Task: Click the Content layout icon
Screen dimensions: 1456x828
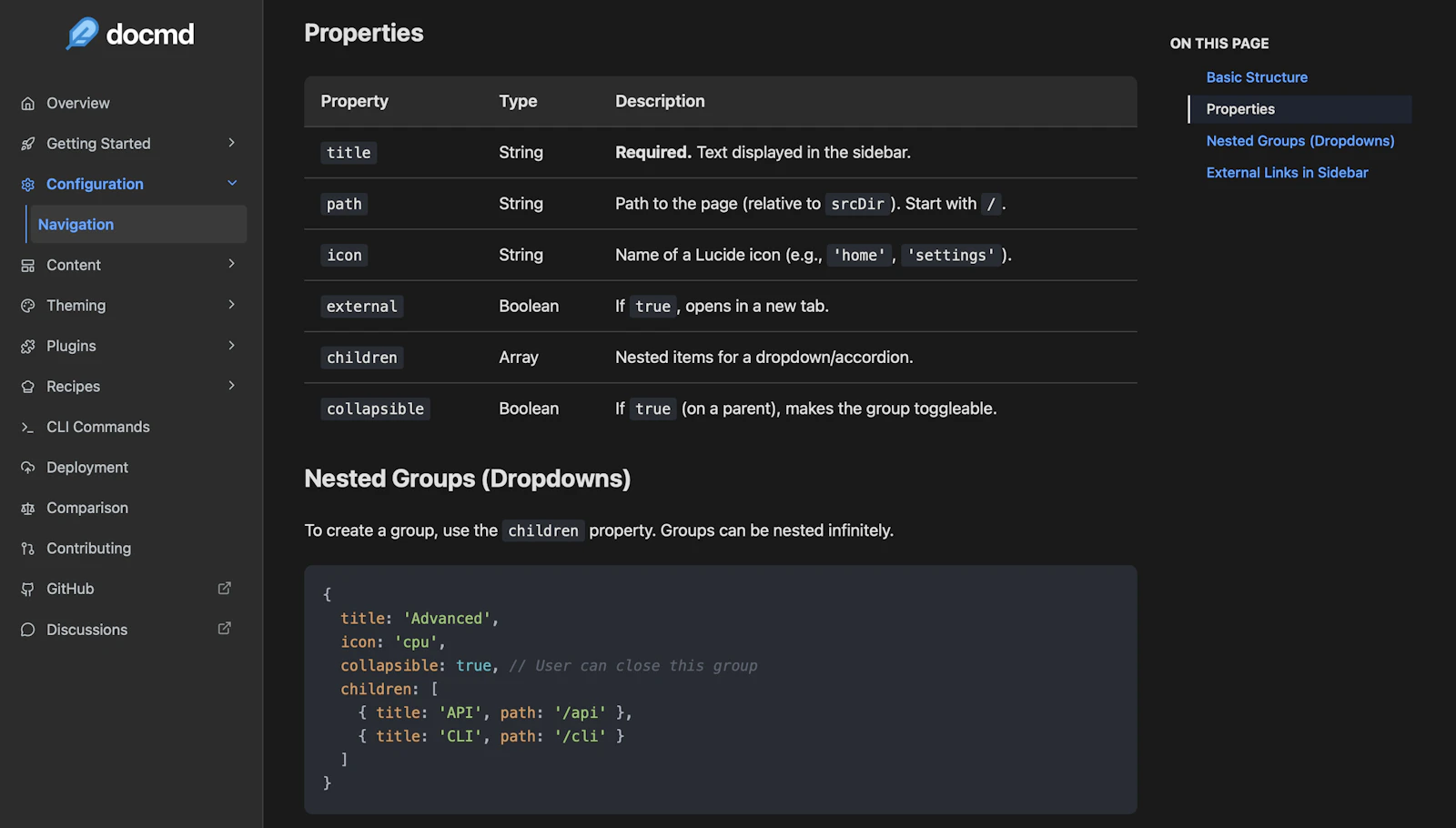Action: 28,266
